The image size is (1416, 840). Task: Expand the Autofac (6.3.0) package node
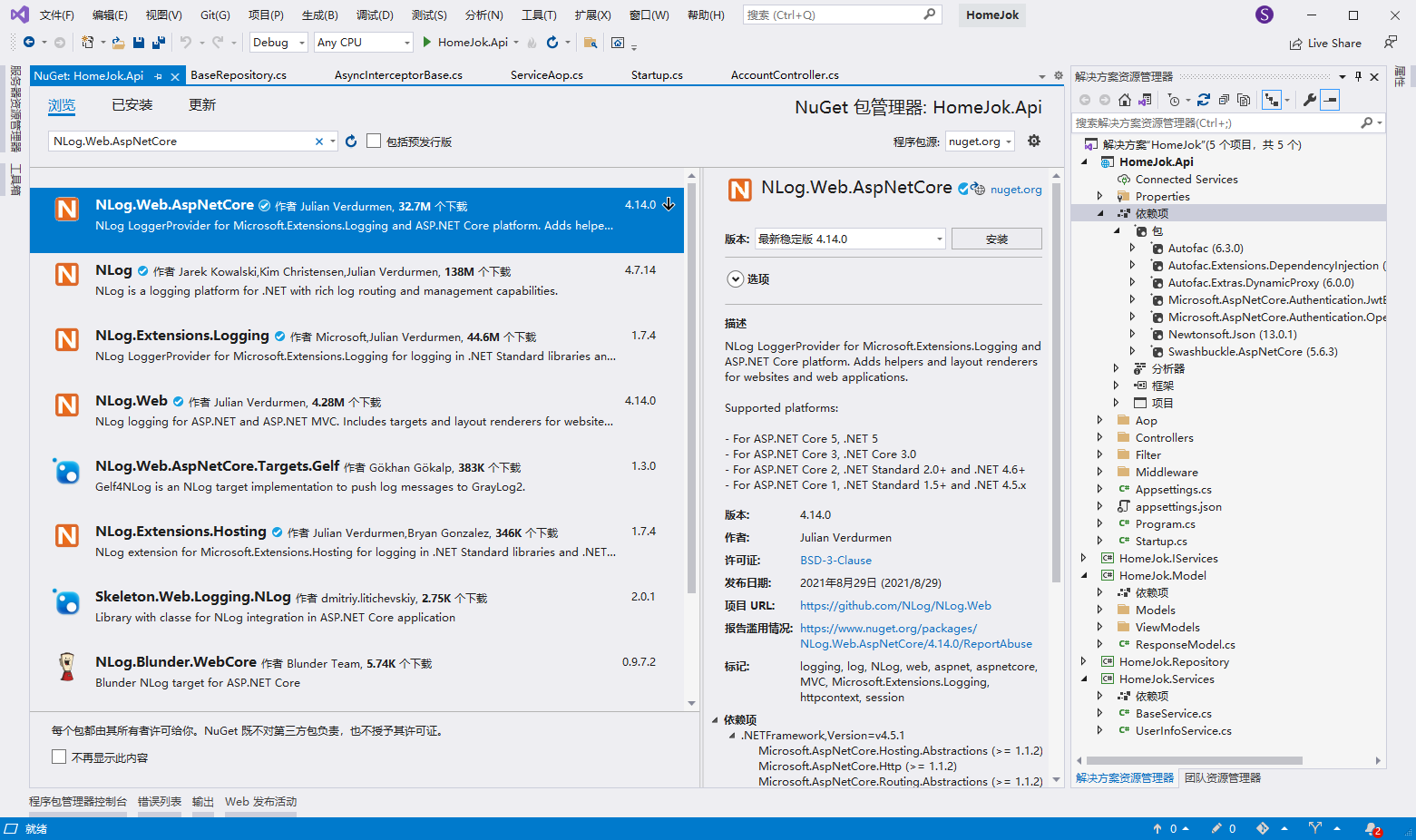click(x=1133, y=249)
